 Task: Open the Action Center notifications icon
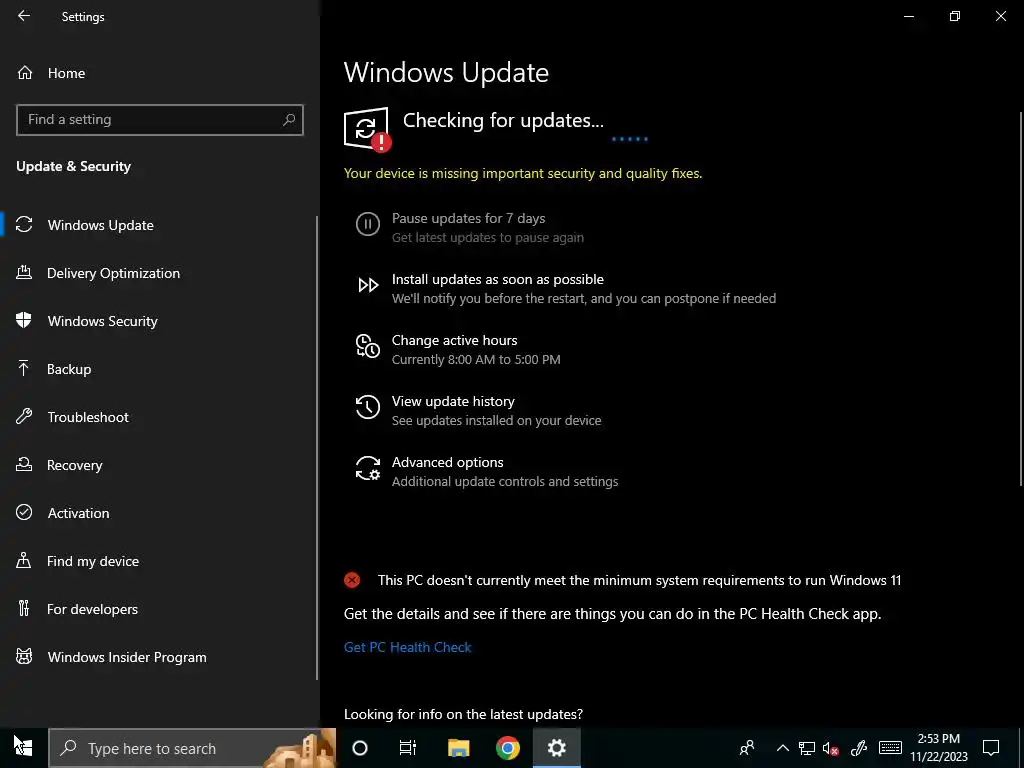pos(991,748)
